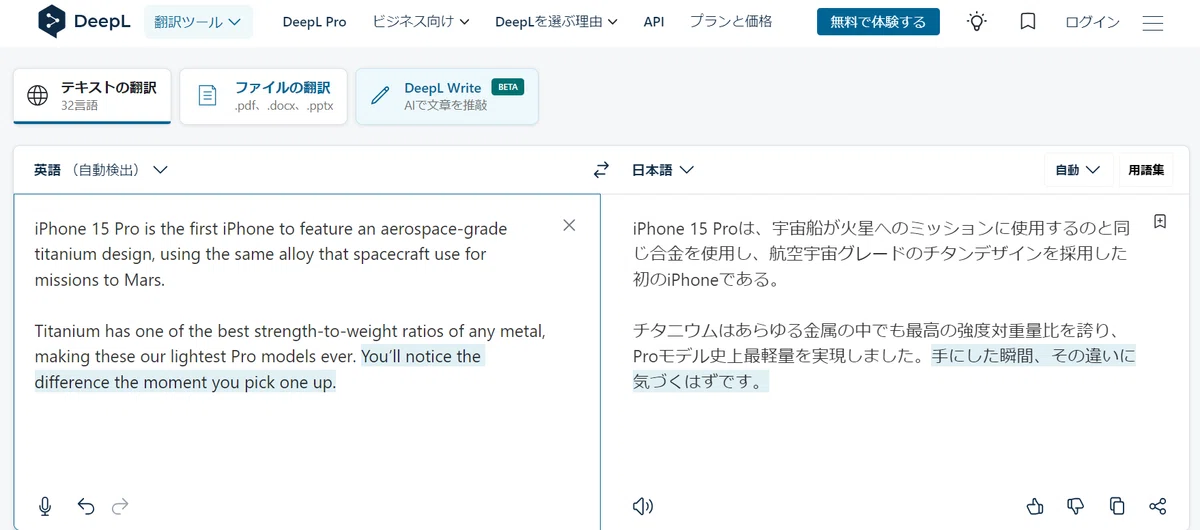Clear the source text with the X

[x=570, y=225]
